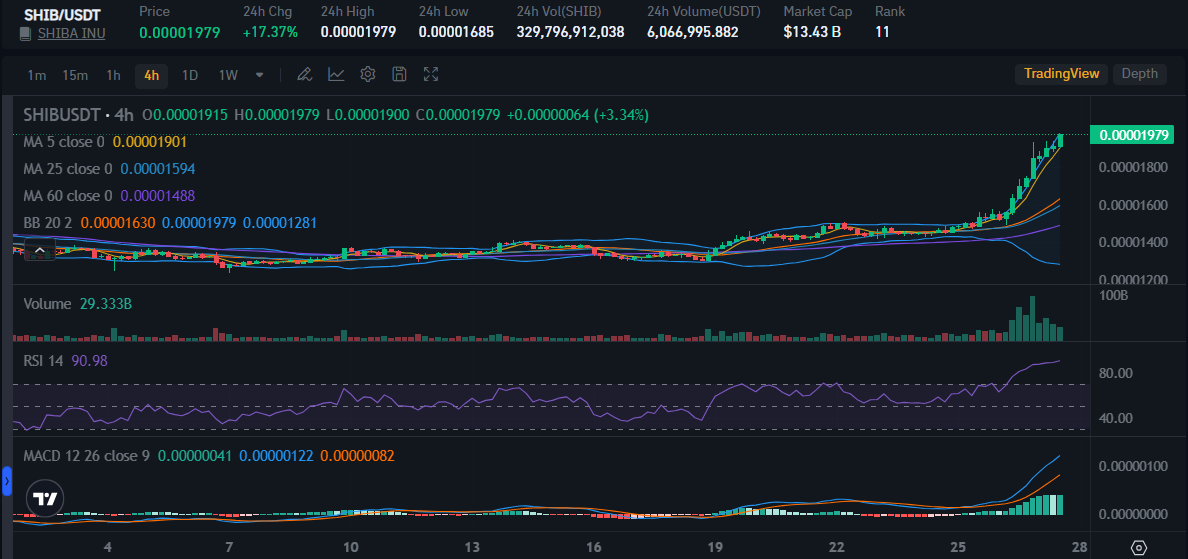Click the green Price value in header
The height and width of the screenshot is (559, 1188).
[x=180, y=33]
